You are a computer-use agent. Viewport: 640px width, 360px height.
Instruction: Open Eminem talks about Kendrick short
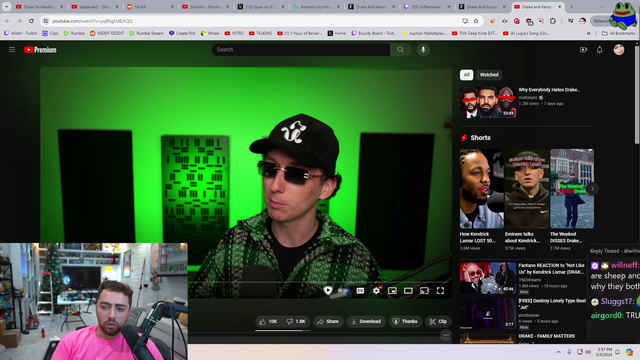(x=527, y=189)
